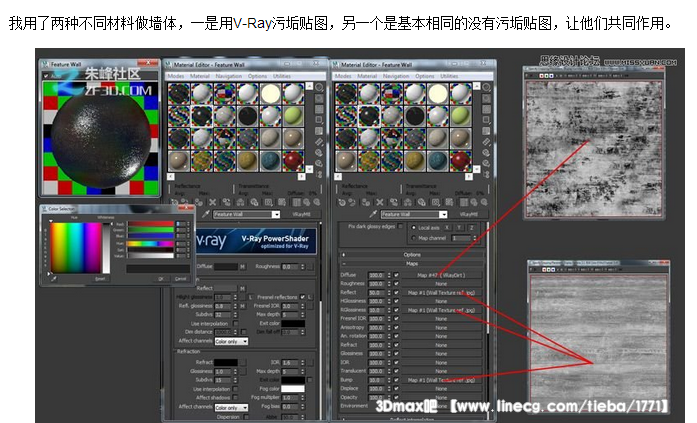Open Modes menu in left Material Editor
The width and height of the screenshot is (697, 423).
coord(176,76)
